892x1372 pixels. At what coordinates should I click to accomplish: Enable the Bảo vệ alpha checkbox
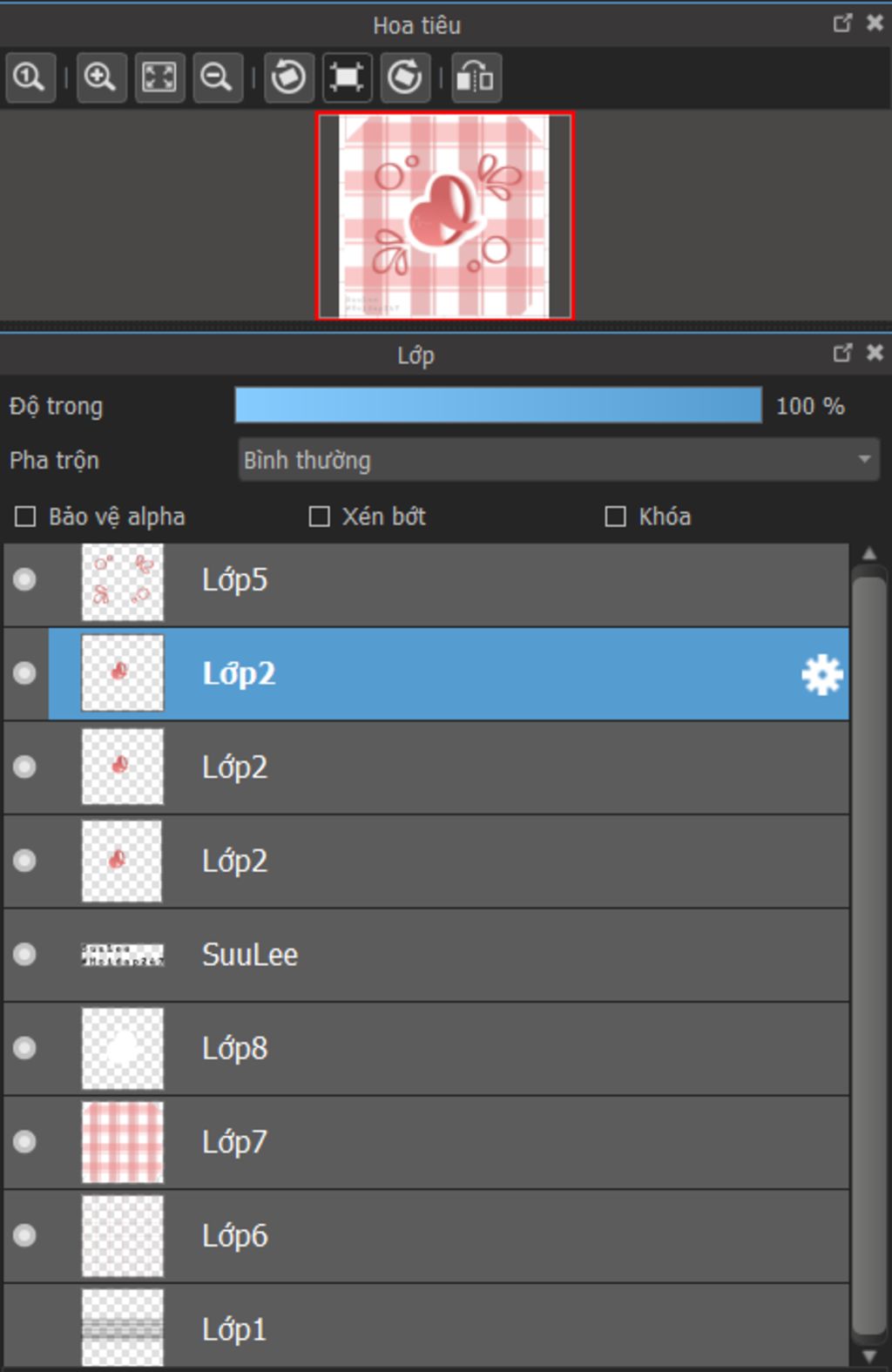pyautogui.click(x=25, y=517)
